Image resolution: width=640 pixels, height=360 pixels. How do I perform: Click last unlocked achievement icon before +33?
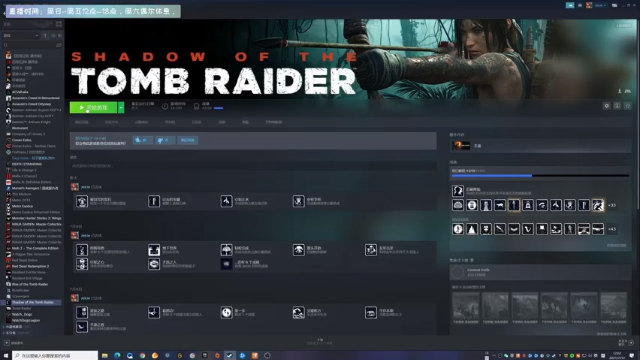pyautogui.click(x=598, y=205)
